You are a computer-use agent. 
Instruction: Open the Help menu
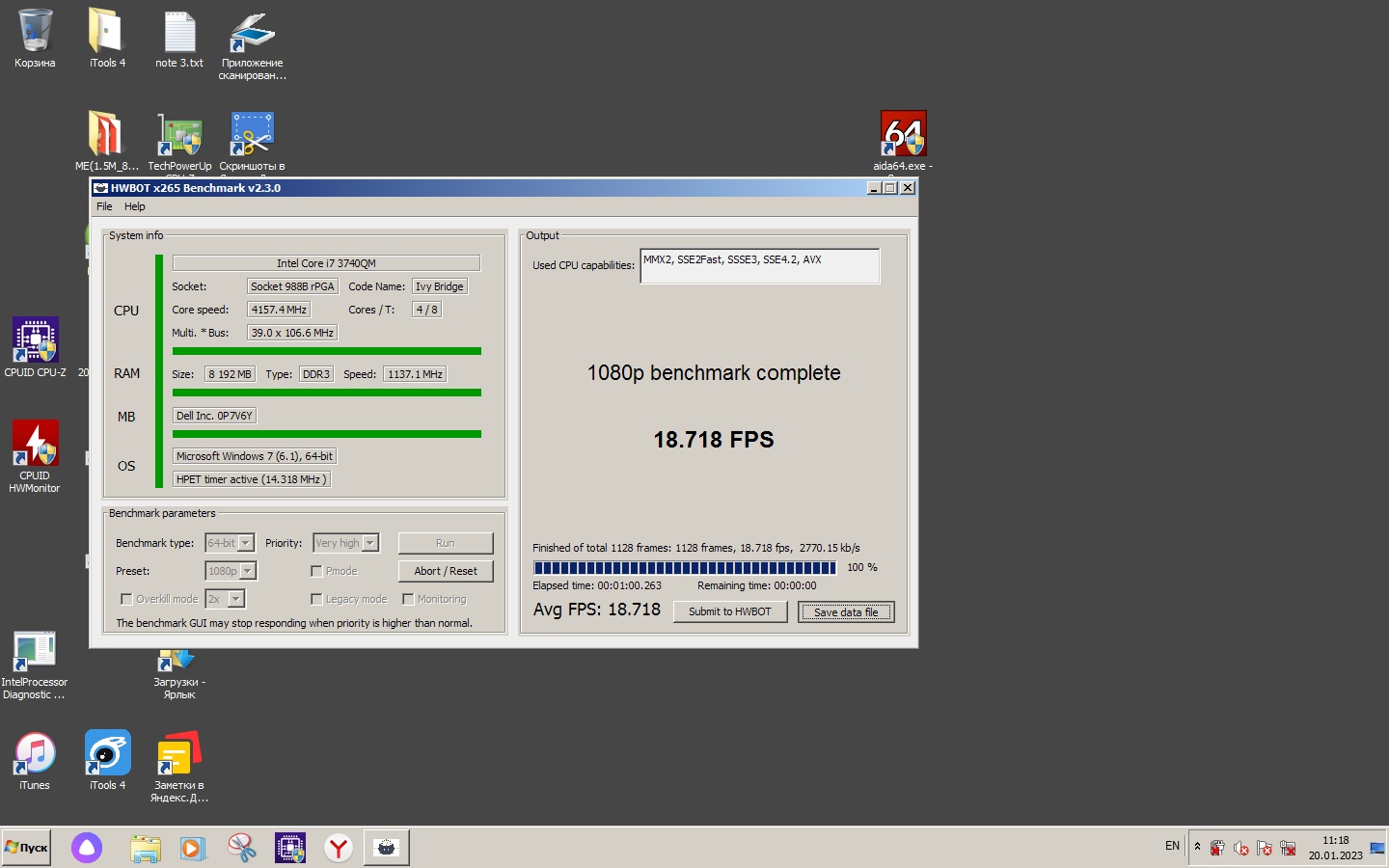coord(135,206)
